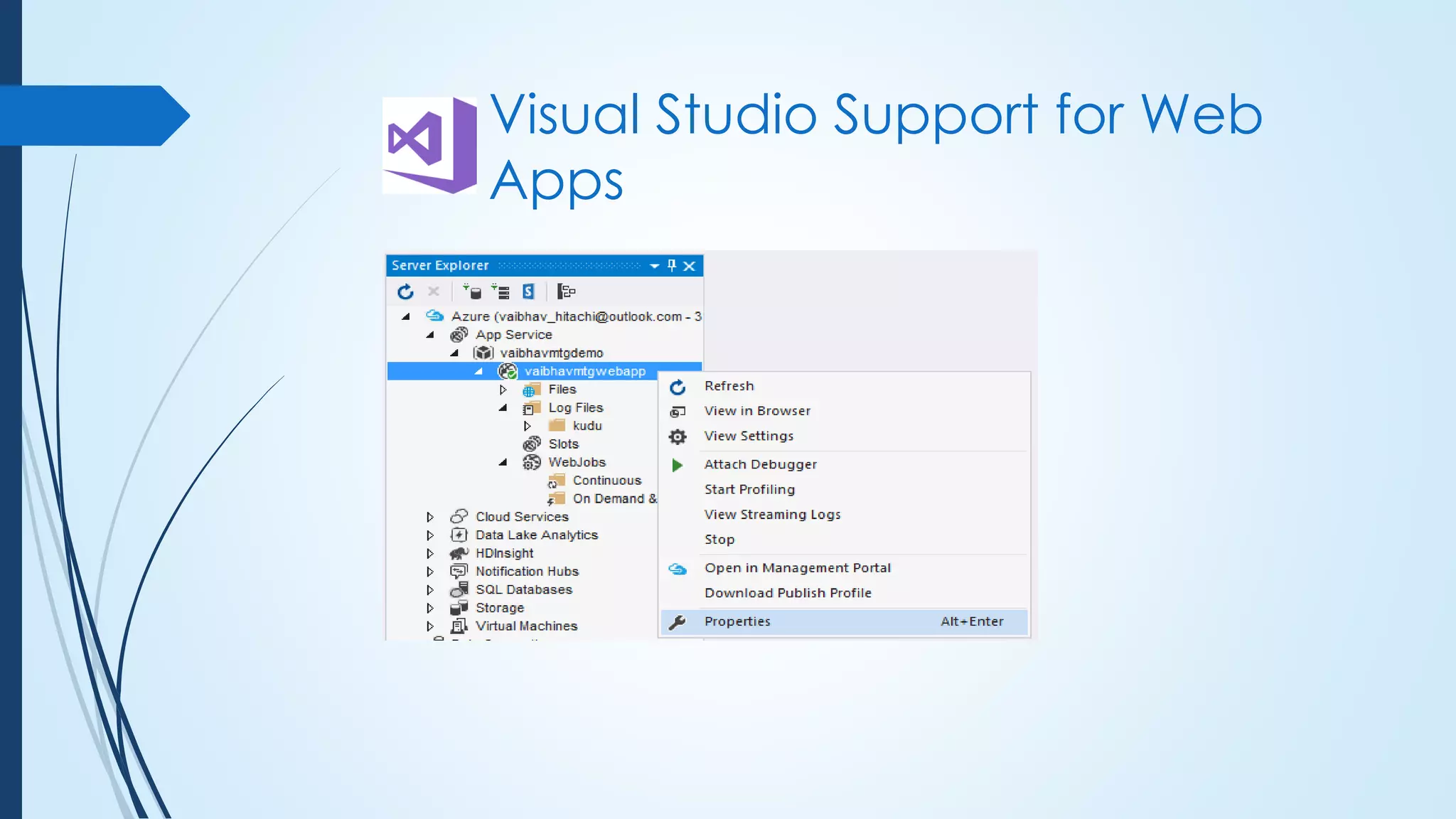Click the Server Explorer title bar text
The image size is (1456, 819).
click(x=440, y=265)
